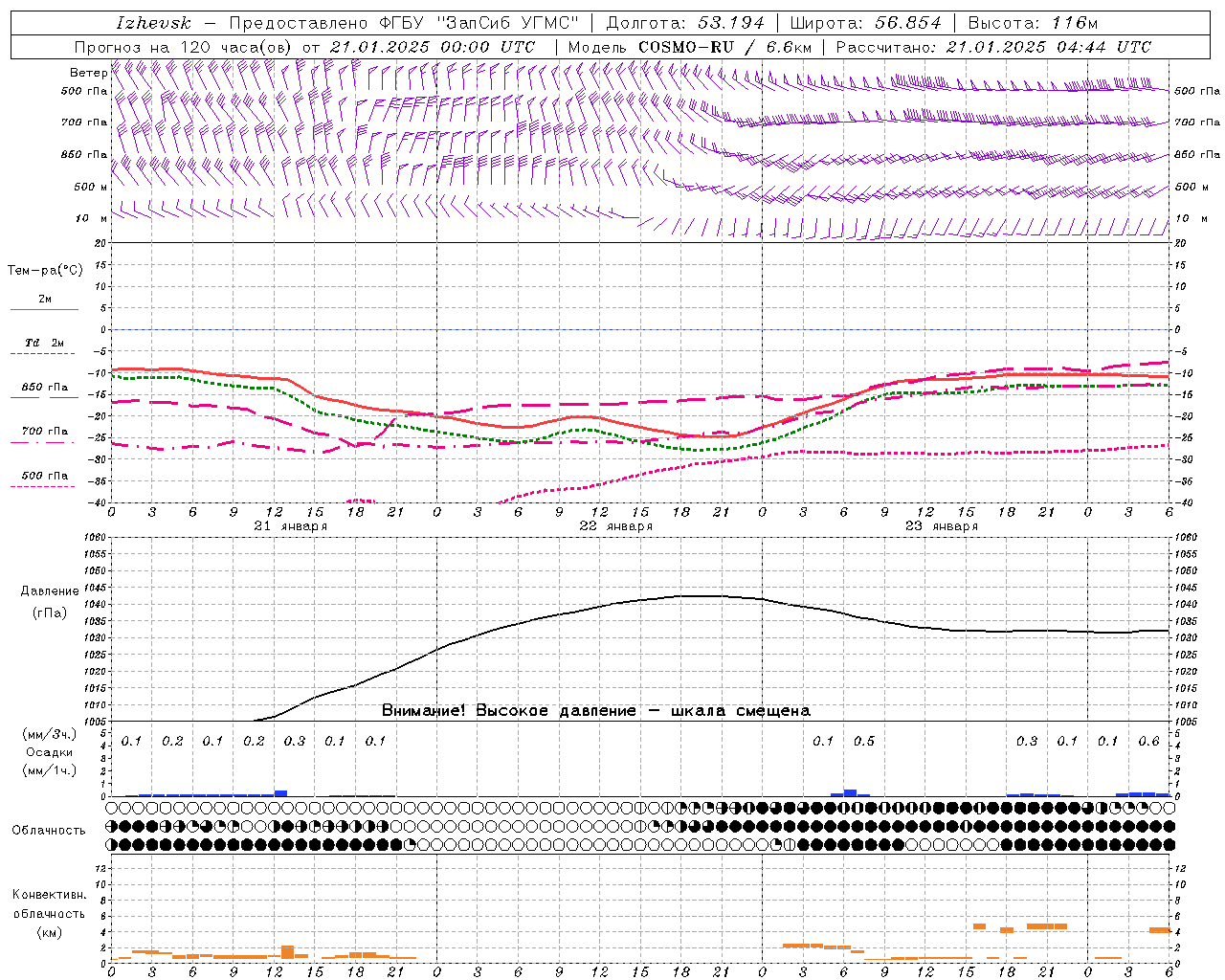
Task: Click the Ветер wind panel label
Action: pos(88,73)
